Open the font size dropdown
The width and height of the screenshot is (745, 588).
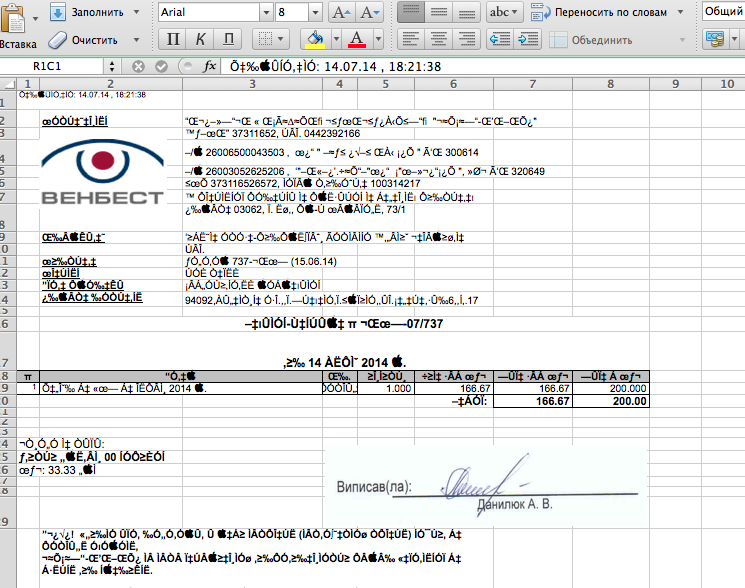tap(315, 12)
